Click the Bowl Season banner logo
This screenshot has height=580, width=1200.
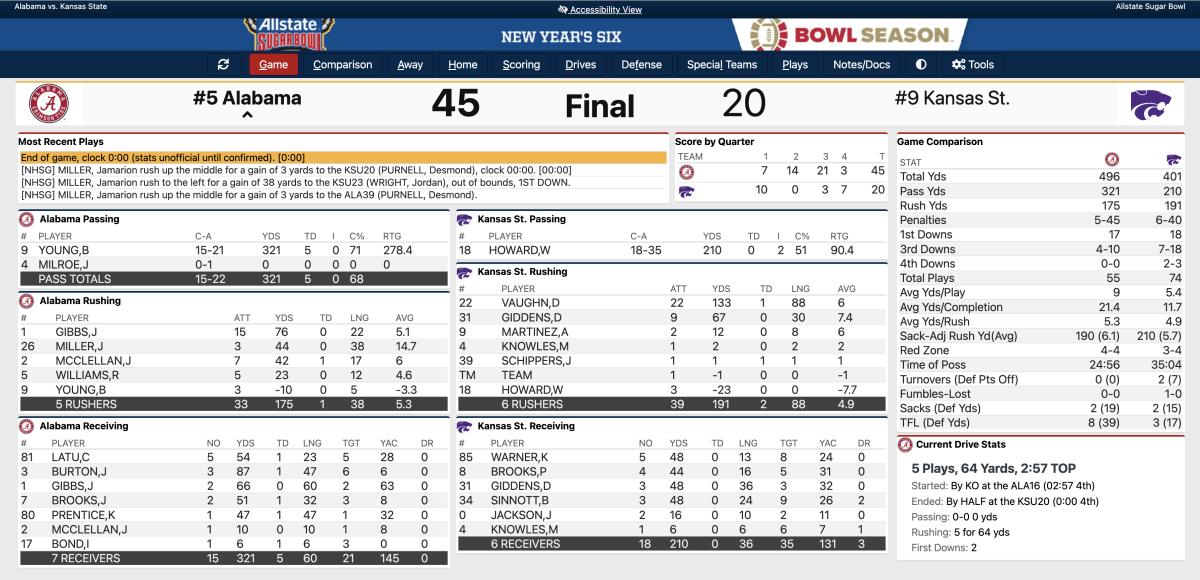tap(854, 33)
